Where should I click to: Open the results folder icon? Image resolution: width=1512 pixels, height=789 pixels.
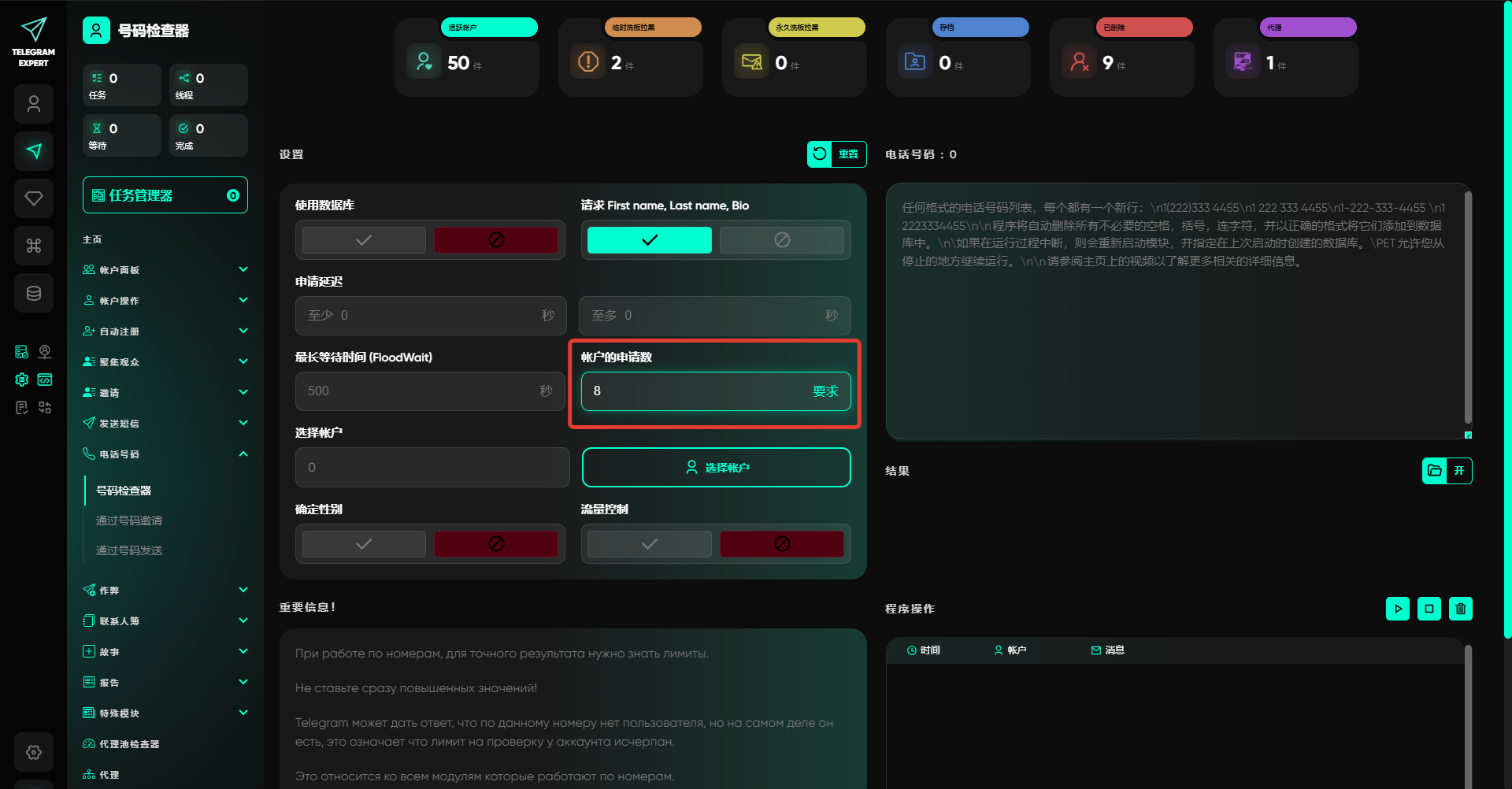pos(1434,471)
